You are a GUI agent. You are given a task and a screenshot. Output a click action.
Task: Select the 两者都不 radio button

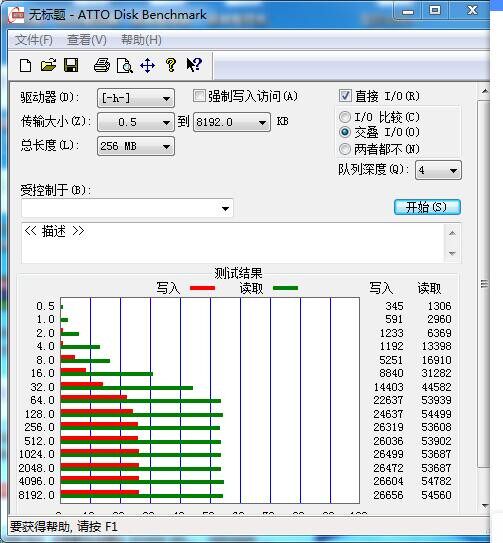tap(345, 149)
